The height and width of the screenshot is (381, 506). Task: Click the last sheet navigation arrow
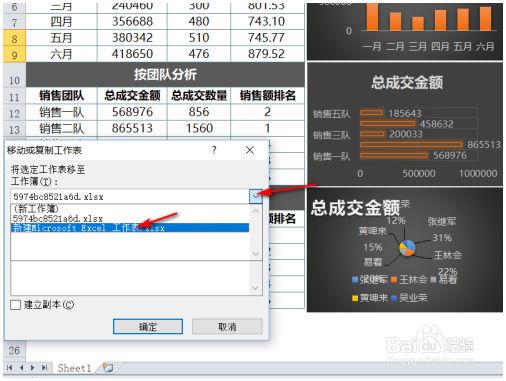[x=44, y=368]
